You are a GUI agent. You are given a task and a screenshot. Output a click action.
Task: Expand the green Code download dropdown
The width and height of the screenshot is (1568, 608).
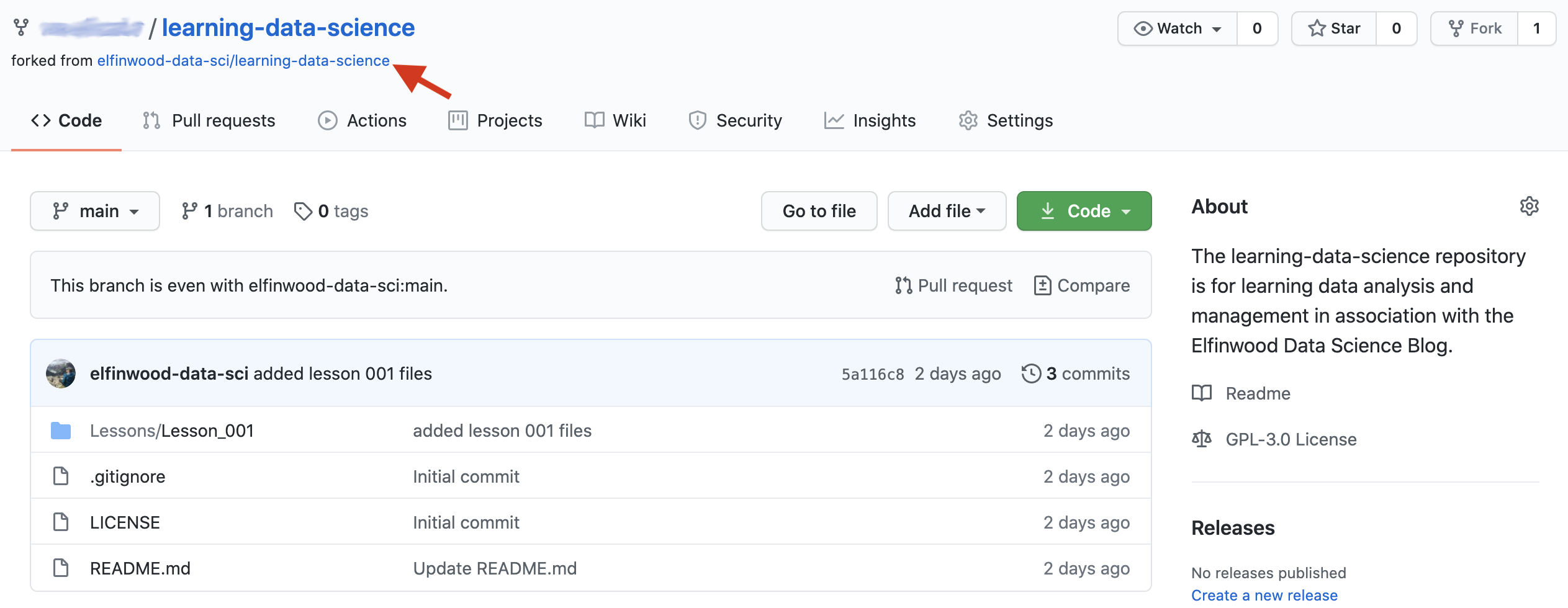(x=1084, y=212)
